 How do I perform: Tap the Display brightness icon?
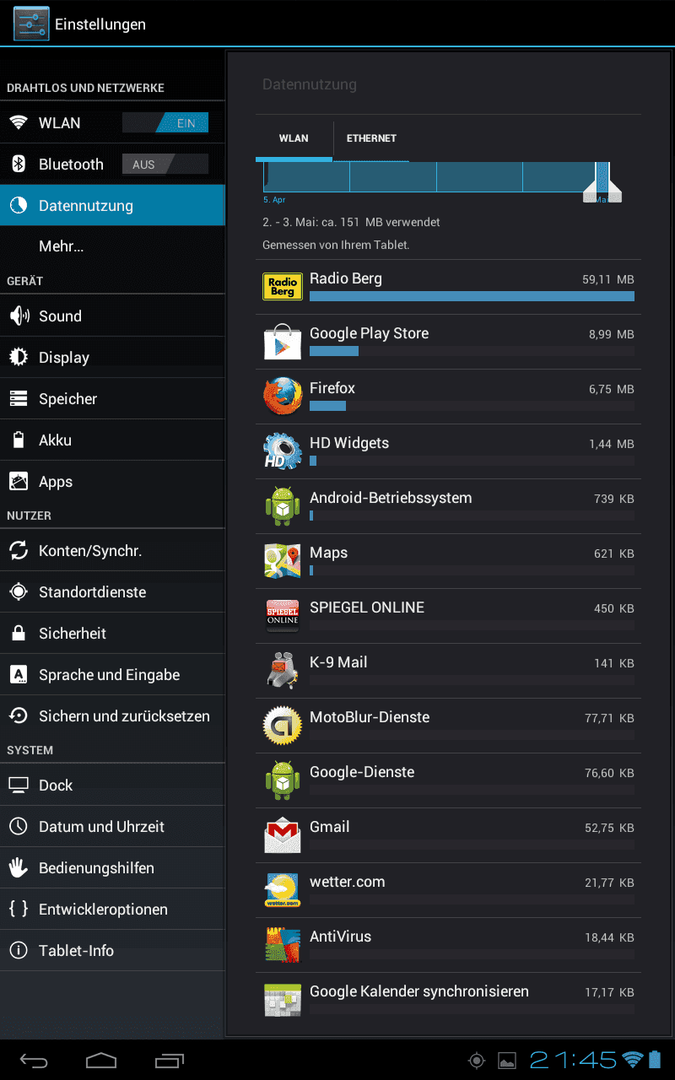tap(19, 357)
